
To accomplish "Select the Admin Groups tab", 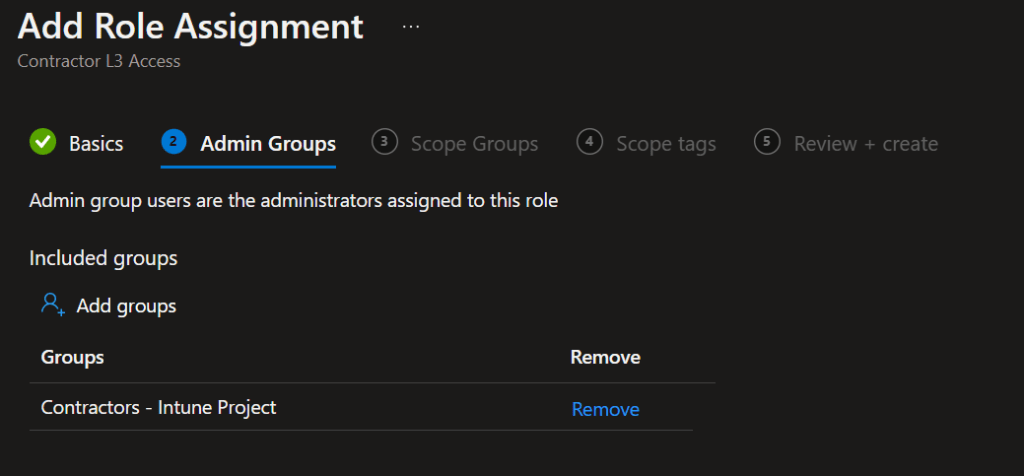I will tap(268, 144).
